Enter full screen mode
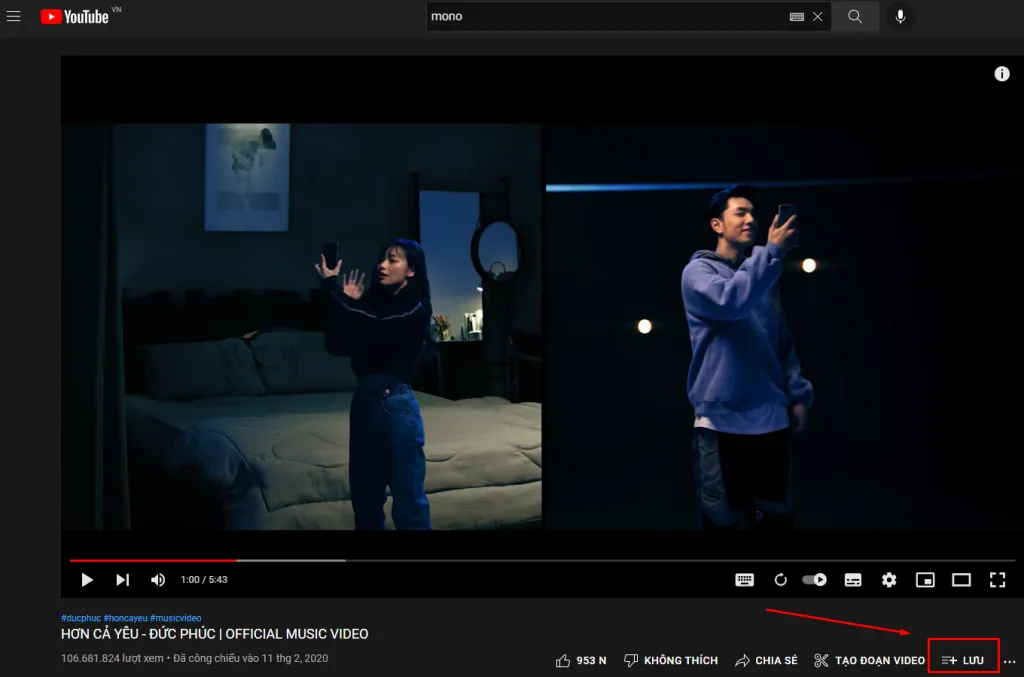The height and width of the screenshot is (677, 1024). click(997, 580)
